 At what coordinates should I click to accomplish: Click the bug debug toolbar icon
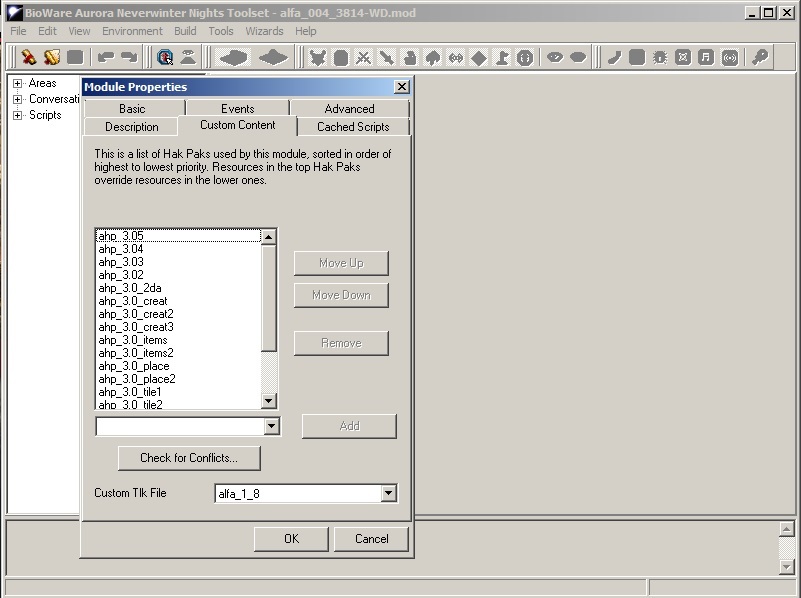point(660,57)
